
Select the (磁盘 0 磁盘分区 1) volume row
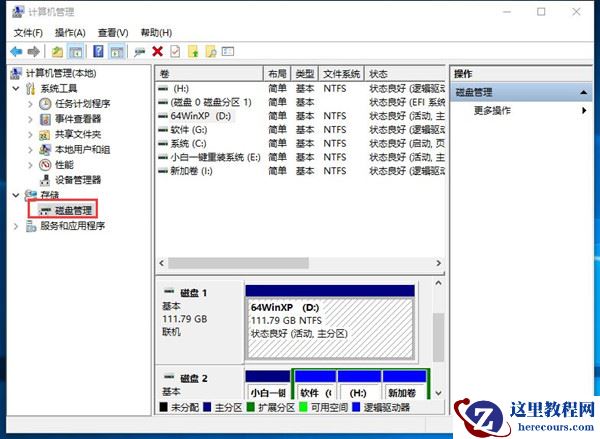pyautogui.click(x=301, y=103)
